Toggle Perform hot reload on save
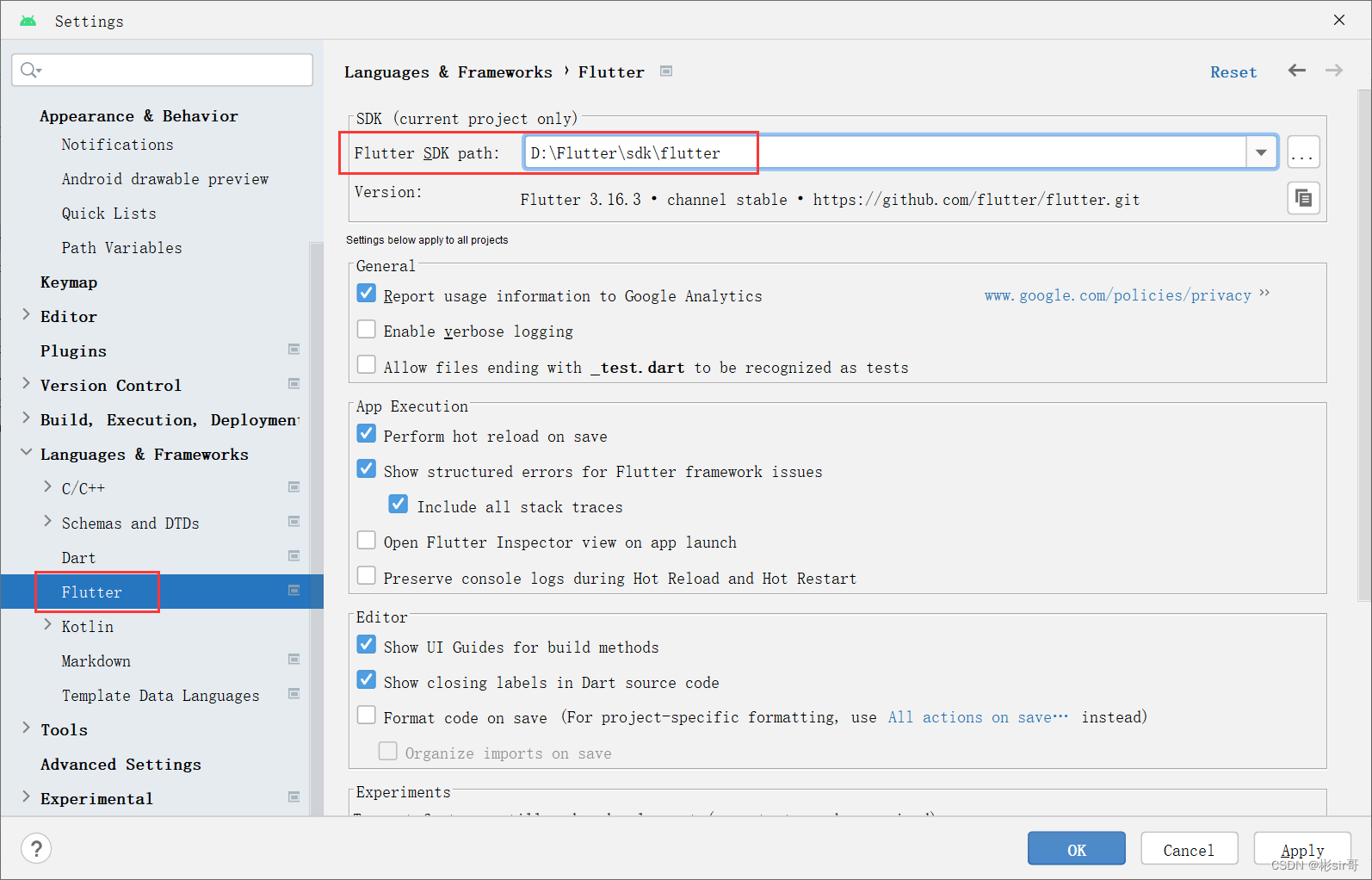The width and height of the screenshot is (1372, 880). tap(367, 434)
